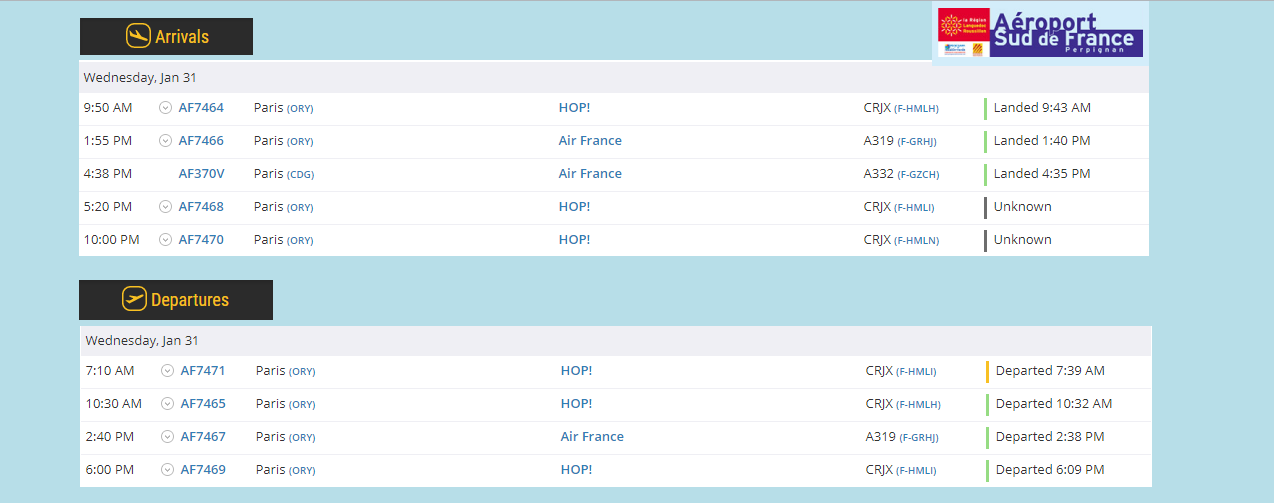This screenshot has width=1274, height=503.
Task: Click status Departed 2:38 PM
Action: click(1050, 437)
